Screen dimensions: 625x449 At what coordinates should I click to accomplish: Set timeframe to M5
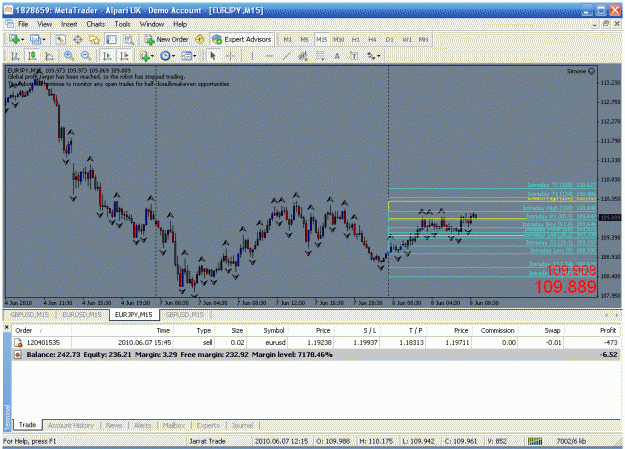pos(305,39)
